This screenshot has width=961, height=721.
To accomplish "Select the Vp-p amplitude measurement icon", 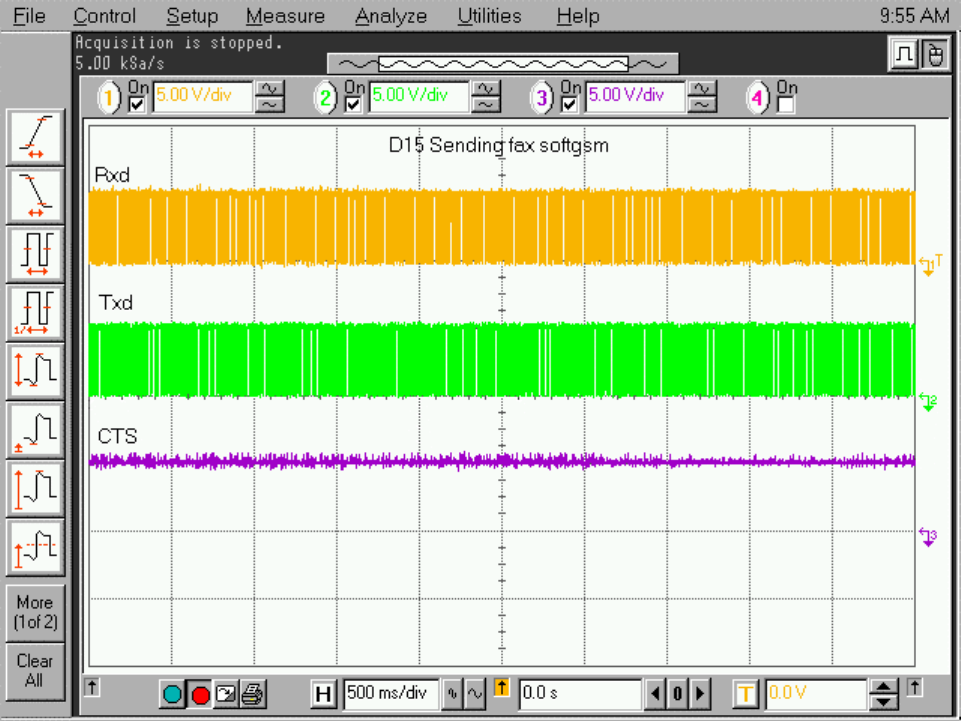I will tap(36, 372).
